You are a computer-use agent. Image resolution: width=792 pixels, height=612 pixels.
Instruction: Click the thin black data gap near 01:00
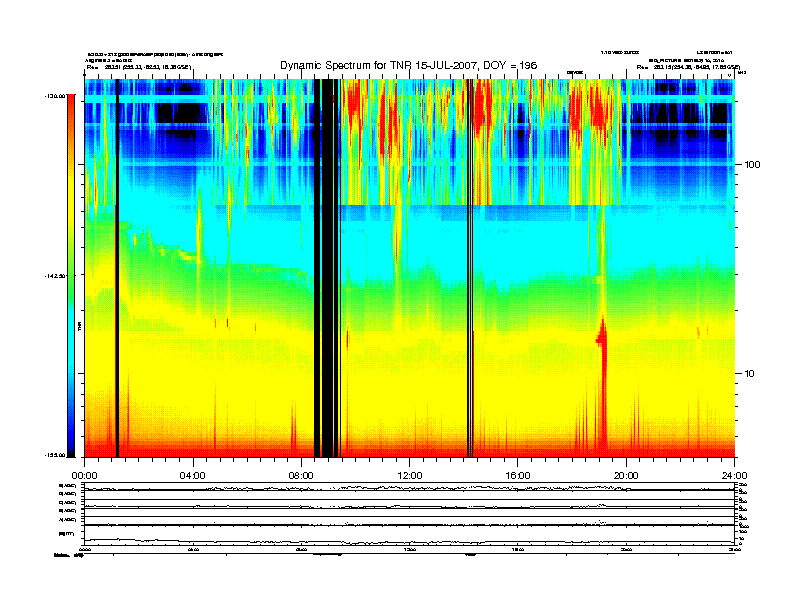117,268
